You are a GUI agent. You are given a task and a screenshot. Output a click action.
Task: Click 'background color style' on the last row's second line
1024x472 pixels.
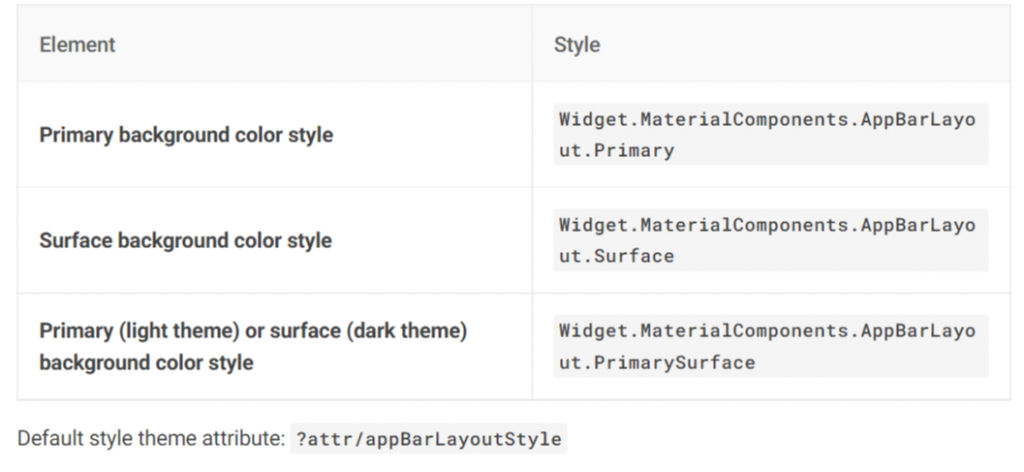146,362
